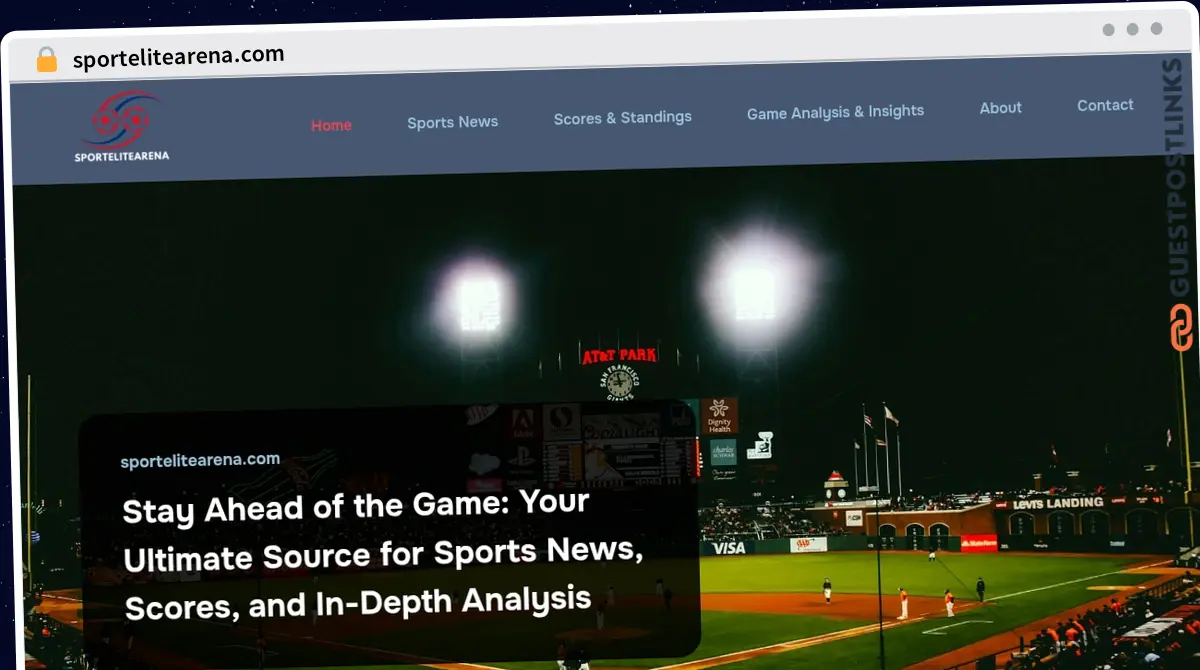
Task: Click the VISA banner on outfield wall
Action: (728, 548)
